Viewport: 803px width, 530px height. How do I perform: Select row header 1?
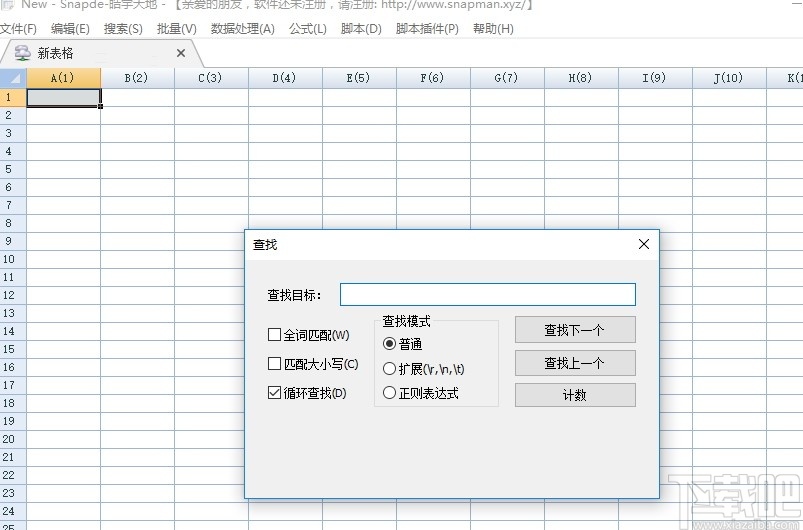click(x=13, y=97)
